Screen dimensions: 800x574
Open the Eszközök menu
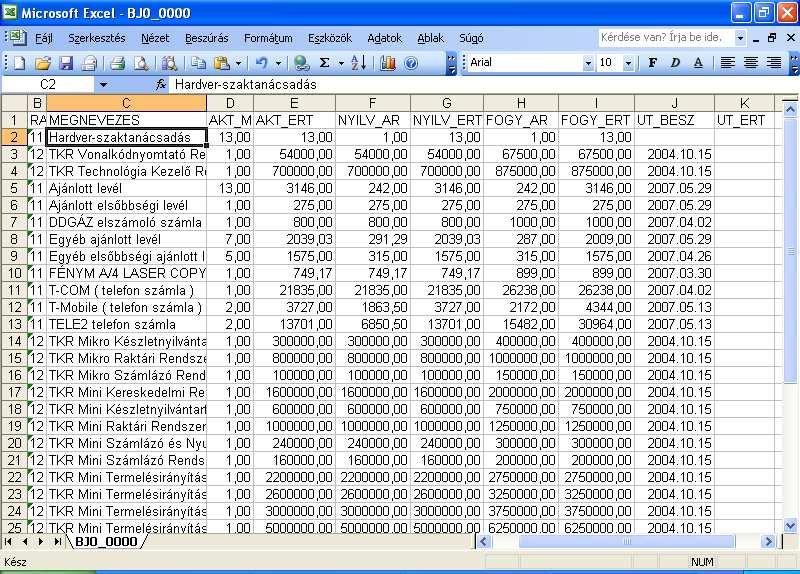(330, 38)
